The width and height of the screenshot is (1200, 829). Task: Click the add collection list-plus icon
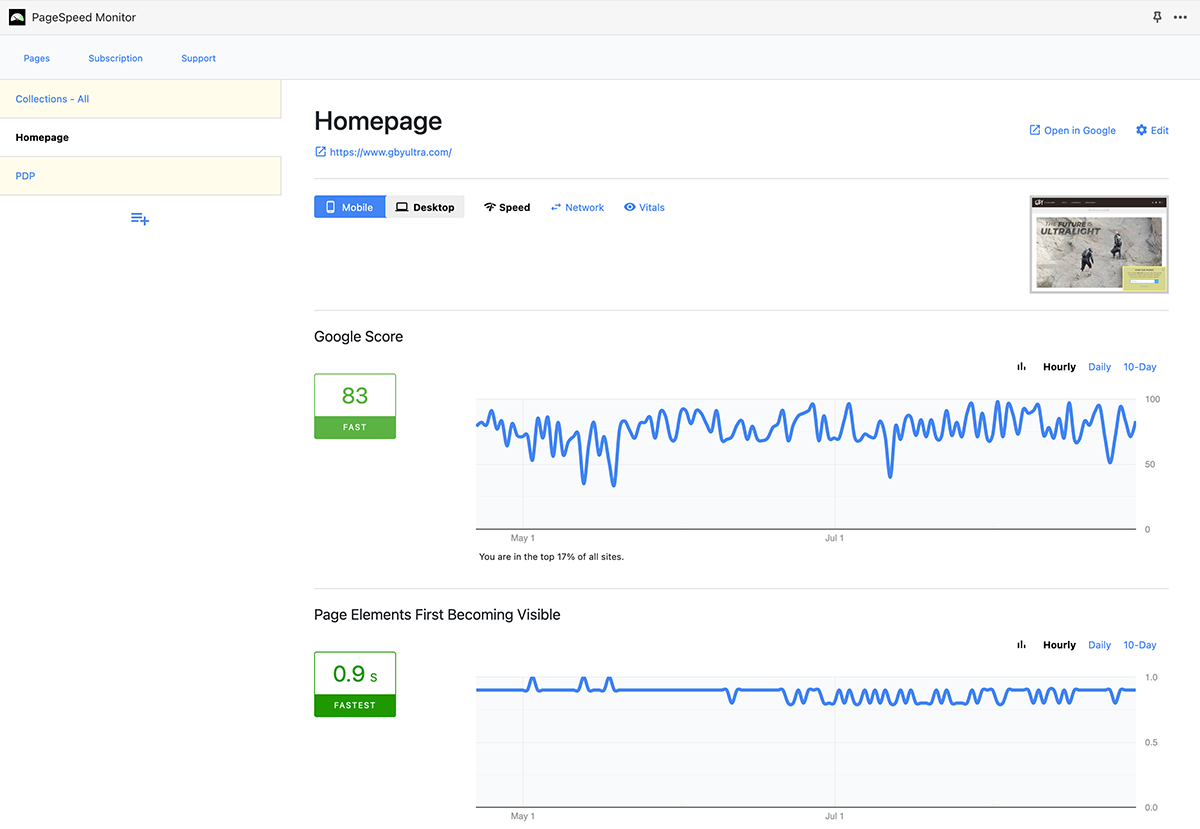click(x=140, y=218)
